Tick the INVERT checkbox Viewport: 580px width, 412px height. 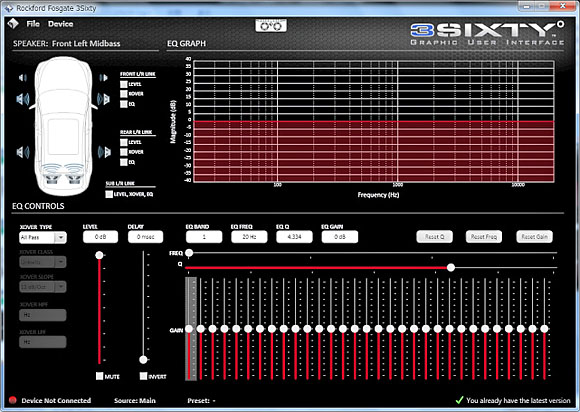click(143, 376)
